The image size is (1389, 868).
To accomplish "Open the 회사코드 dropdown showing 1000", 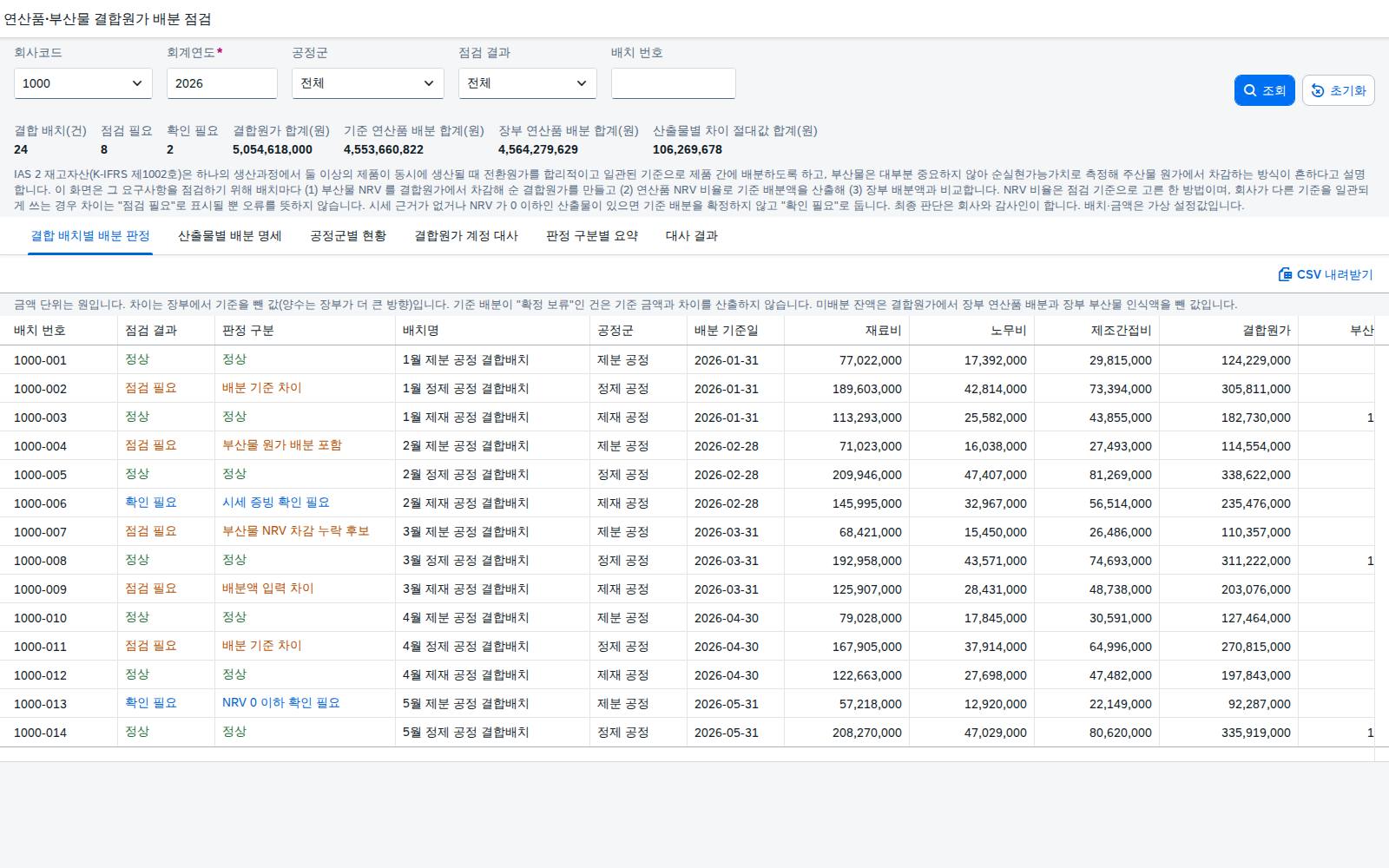I will (83, 83).
